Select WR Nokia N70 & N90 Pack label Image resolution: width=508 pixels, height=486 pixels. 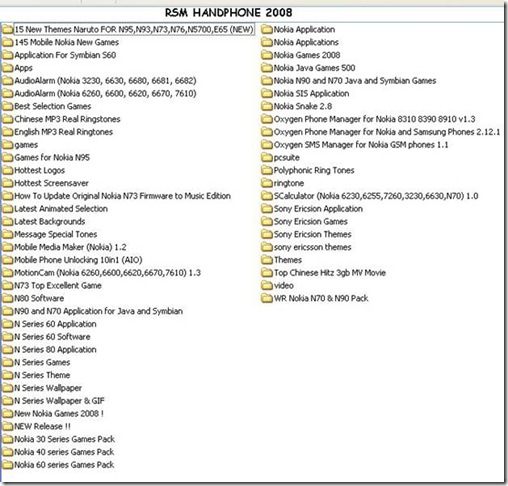tap(321, 298)
